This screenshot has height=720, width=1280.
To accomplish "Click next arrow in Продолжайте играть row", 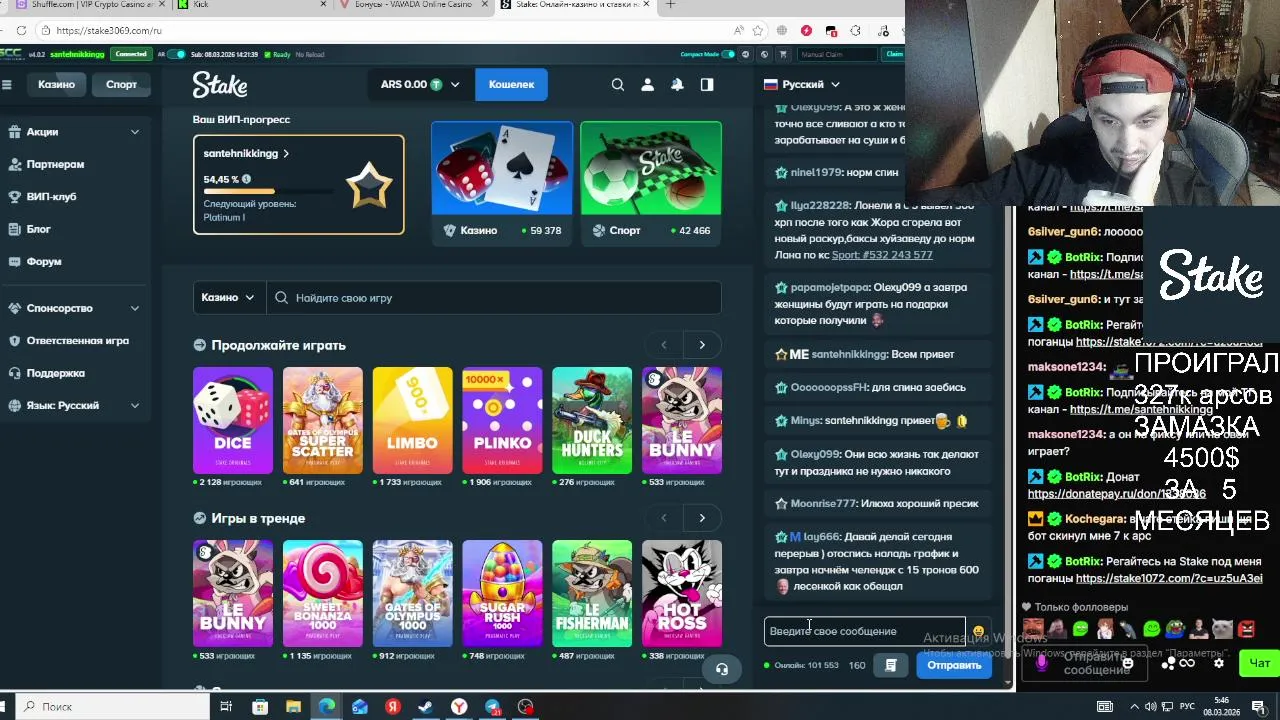I will click(x=702, y=345).
